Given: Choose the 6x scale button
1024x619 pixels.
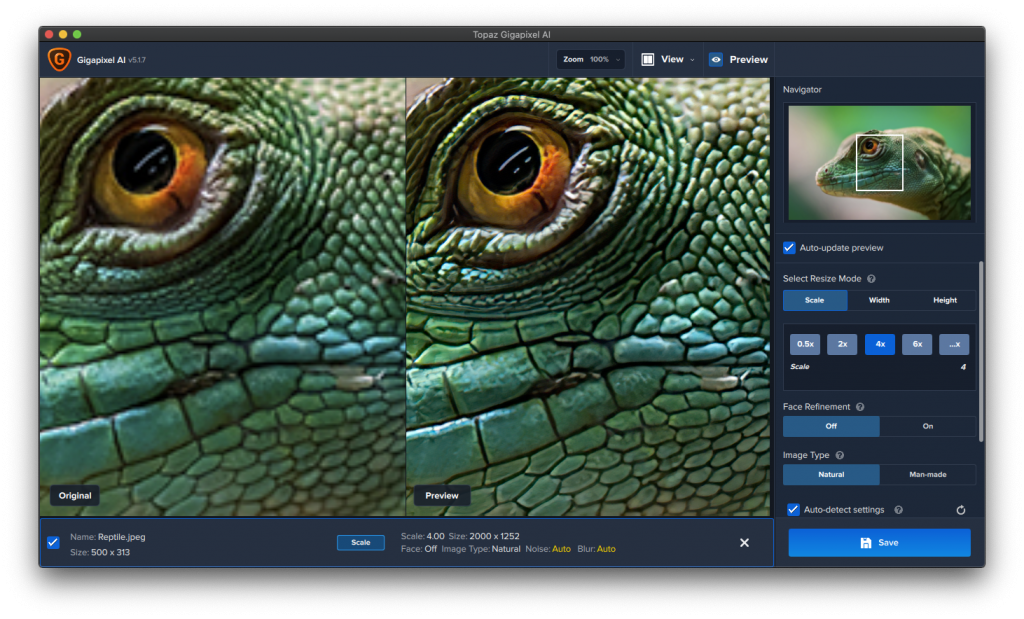Looking at the screenshot, I should (x=917, y=344).
